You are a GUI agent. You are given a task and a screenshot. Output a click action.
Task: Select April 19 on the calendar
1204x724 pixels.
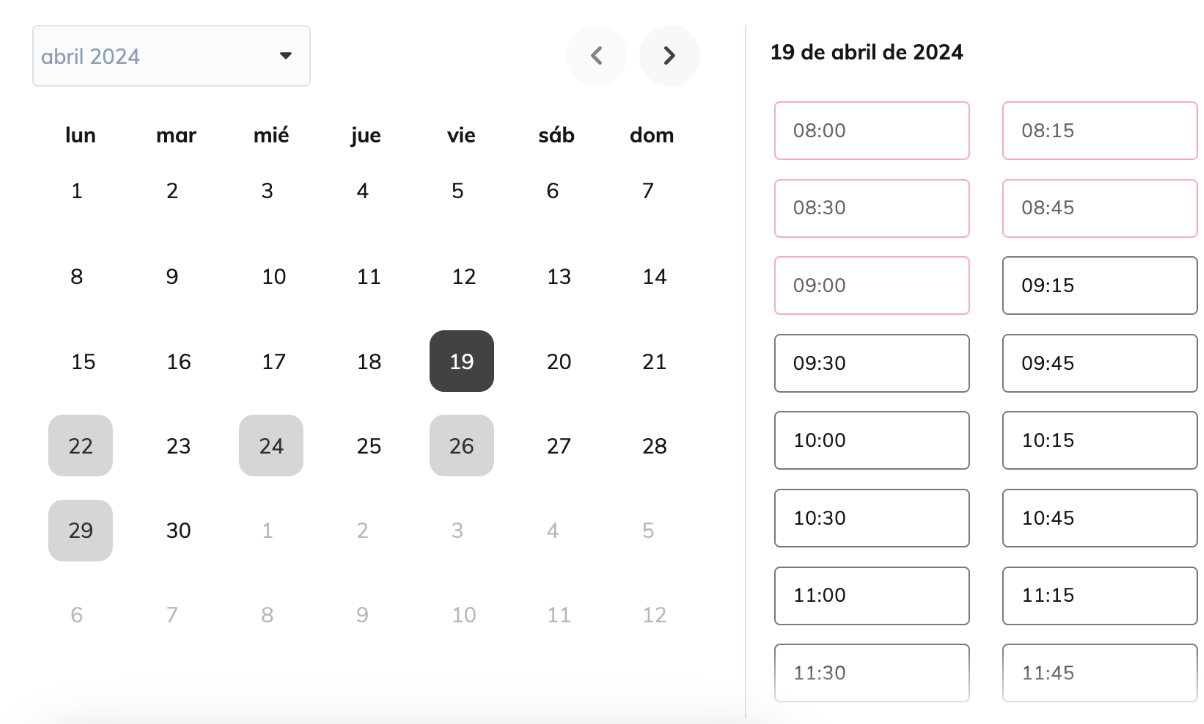[x=461, y=361]
